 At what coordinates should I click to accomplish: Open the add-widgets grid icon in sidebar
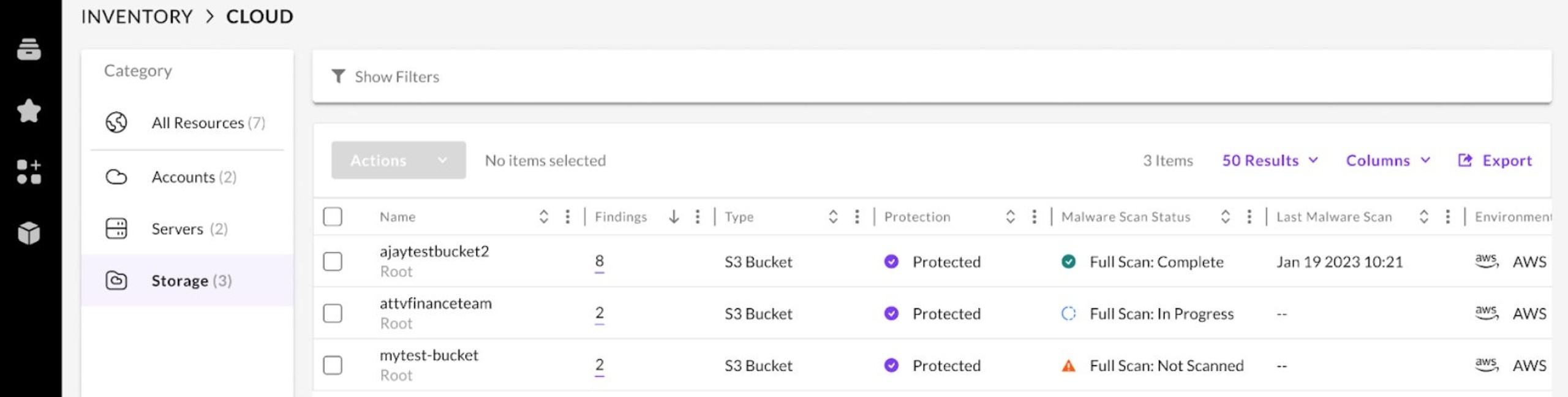(29, 172)
